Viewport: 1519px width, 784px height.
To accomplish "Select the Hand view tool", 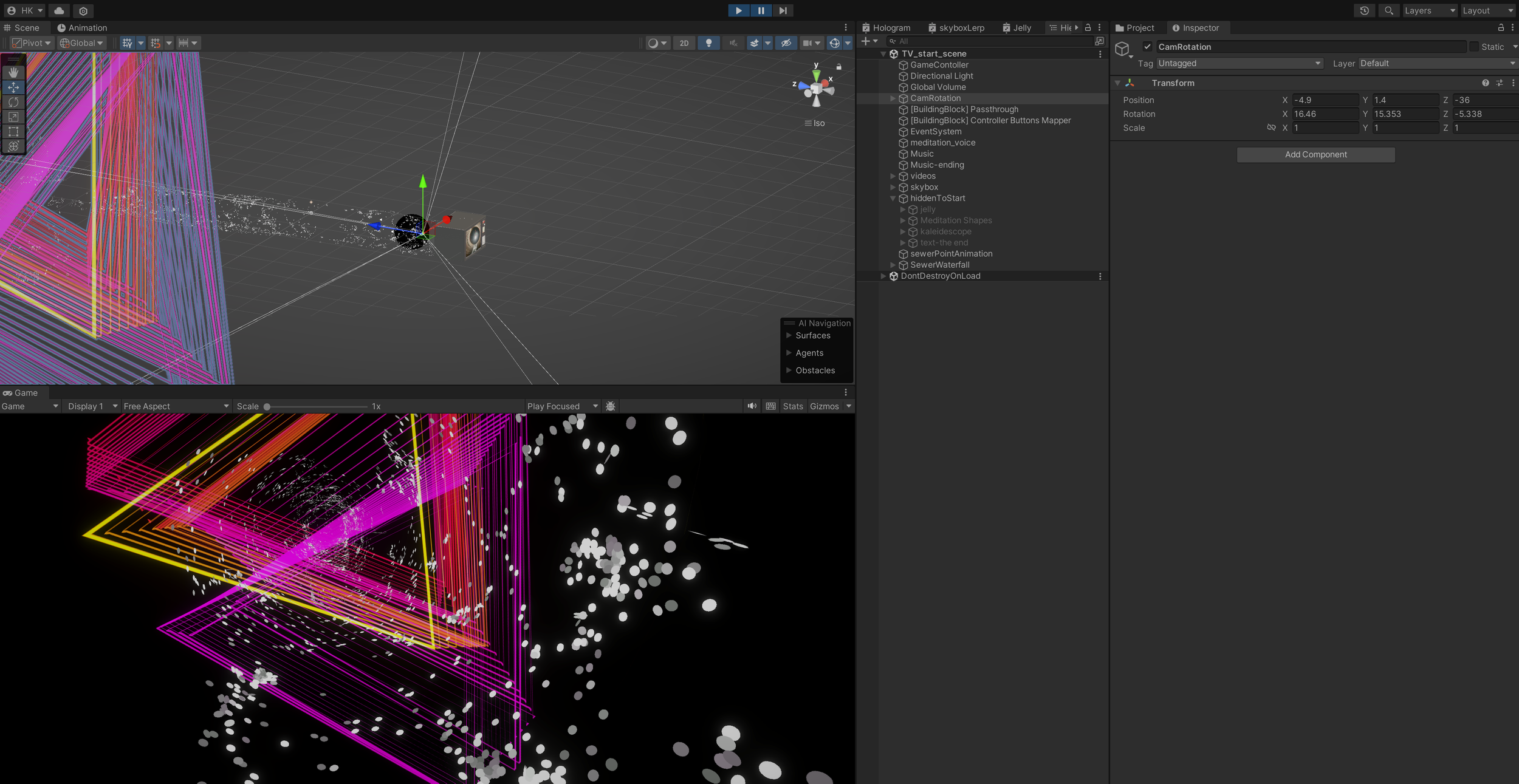I will [13, 72].
